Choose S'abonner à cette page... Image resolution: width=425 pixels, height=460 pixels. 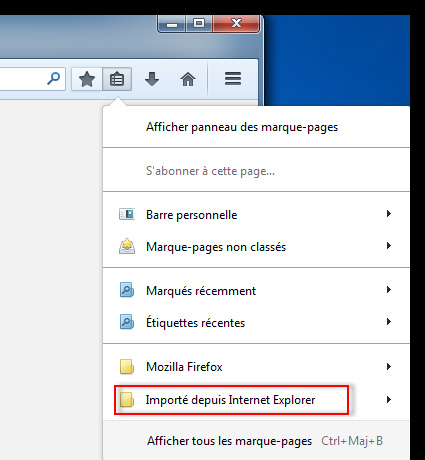click(x=256, y=171)
